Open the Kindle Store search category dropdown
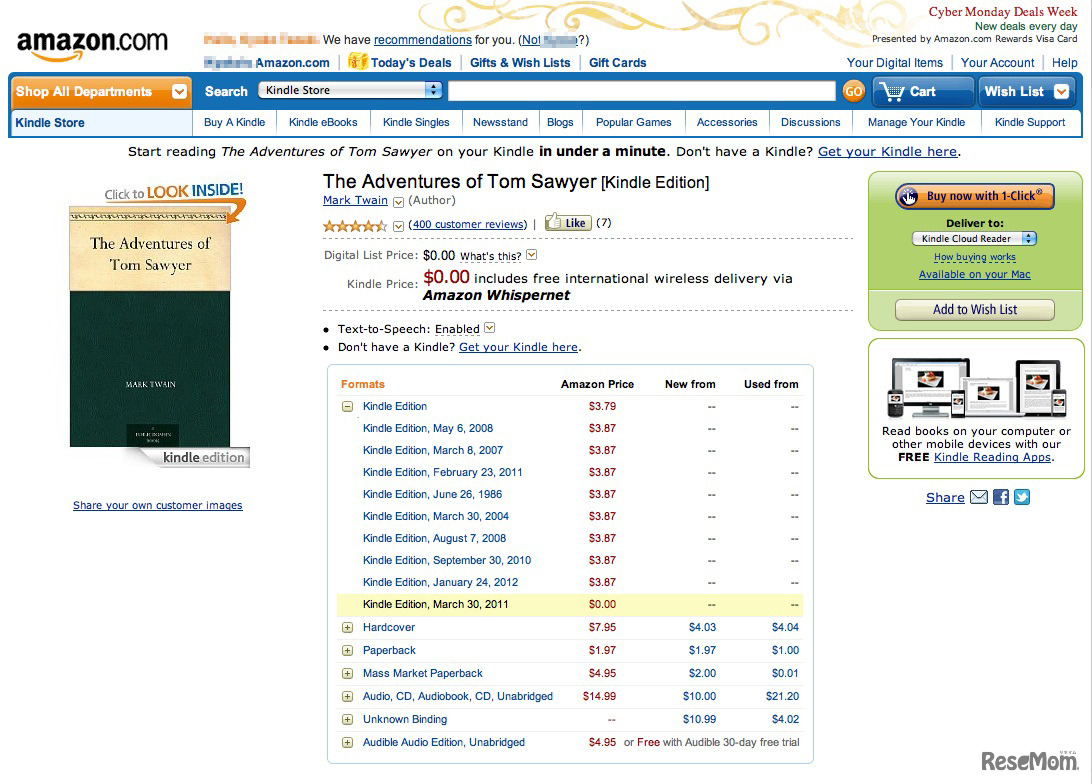1092x784 pixels. tap(350, 90)
